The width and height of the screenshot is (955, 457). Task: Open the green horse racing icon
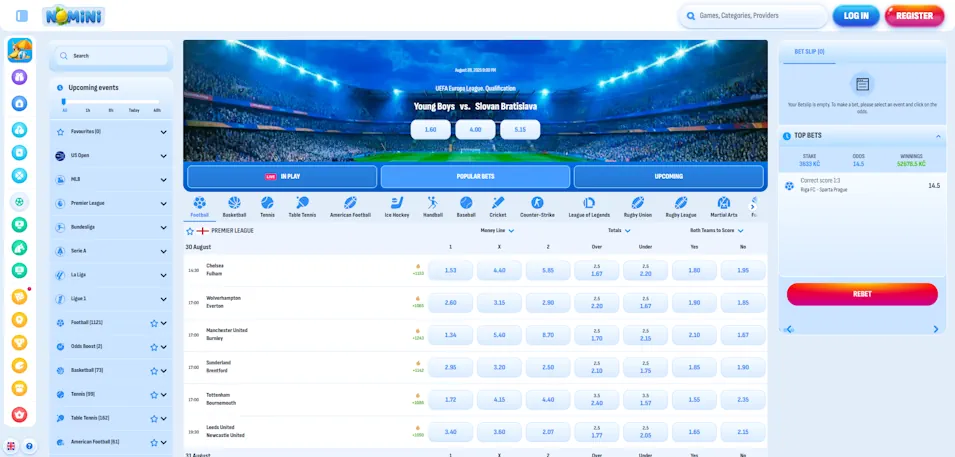[19, 247]
